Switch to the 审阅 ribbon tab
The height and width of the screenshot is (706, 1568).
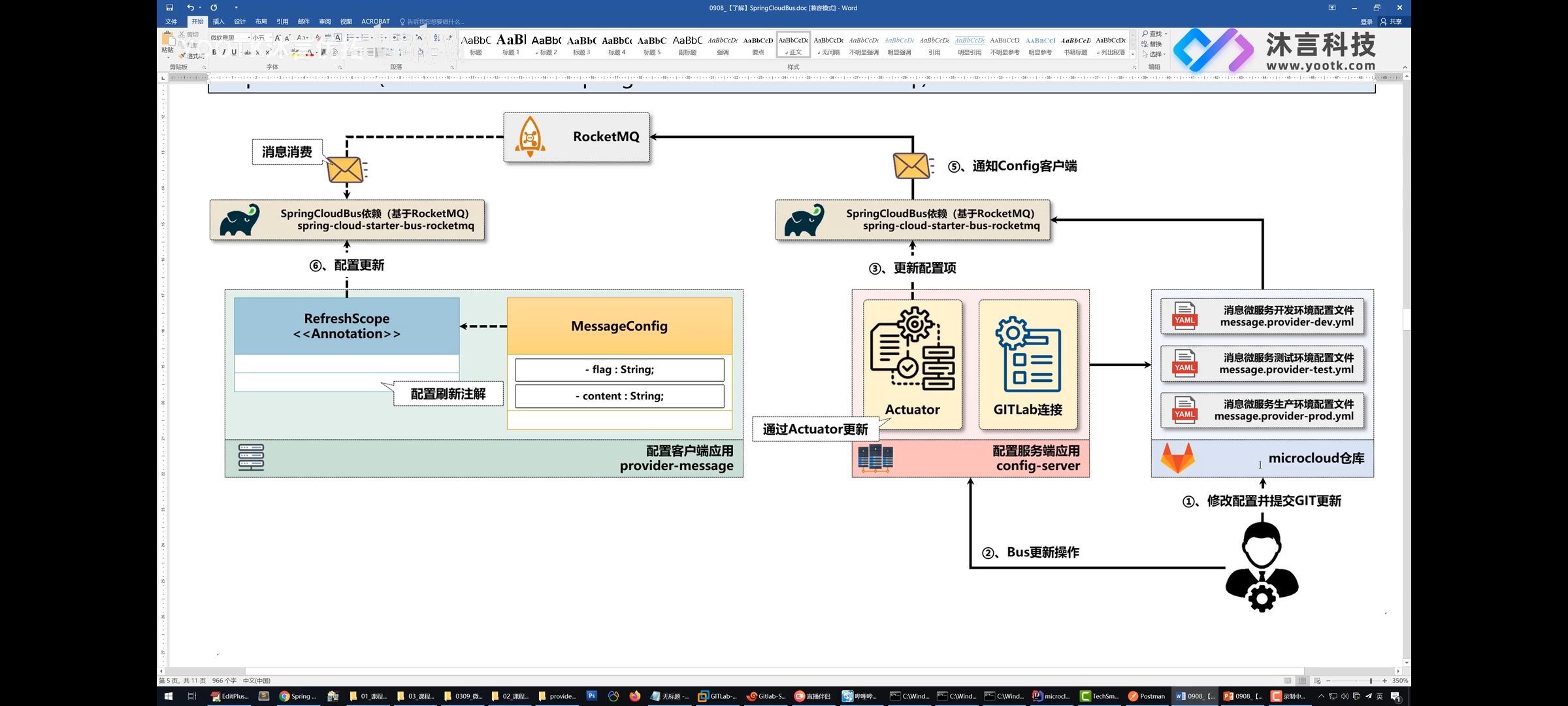click(325, 22)
